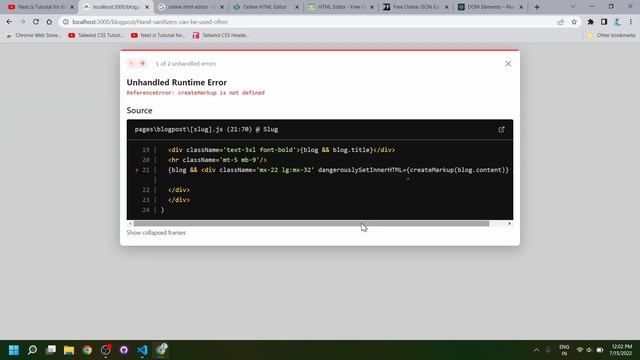This screenshot has height=360, width=640.
Task: Open a new tab with plus
Action: [537, 7]
